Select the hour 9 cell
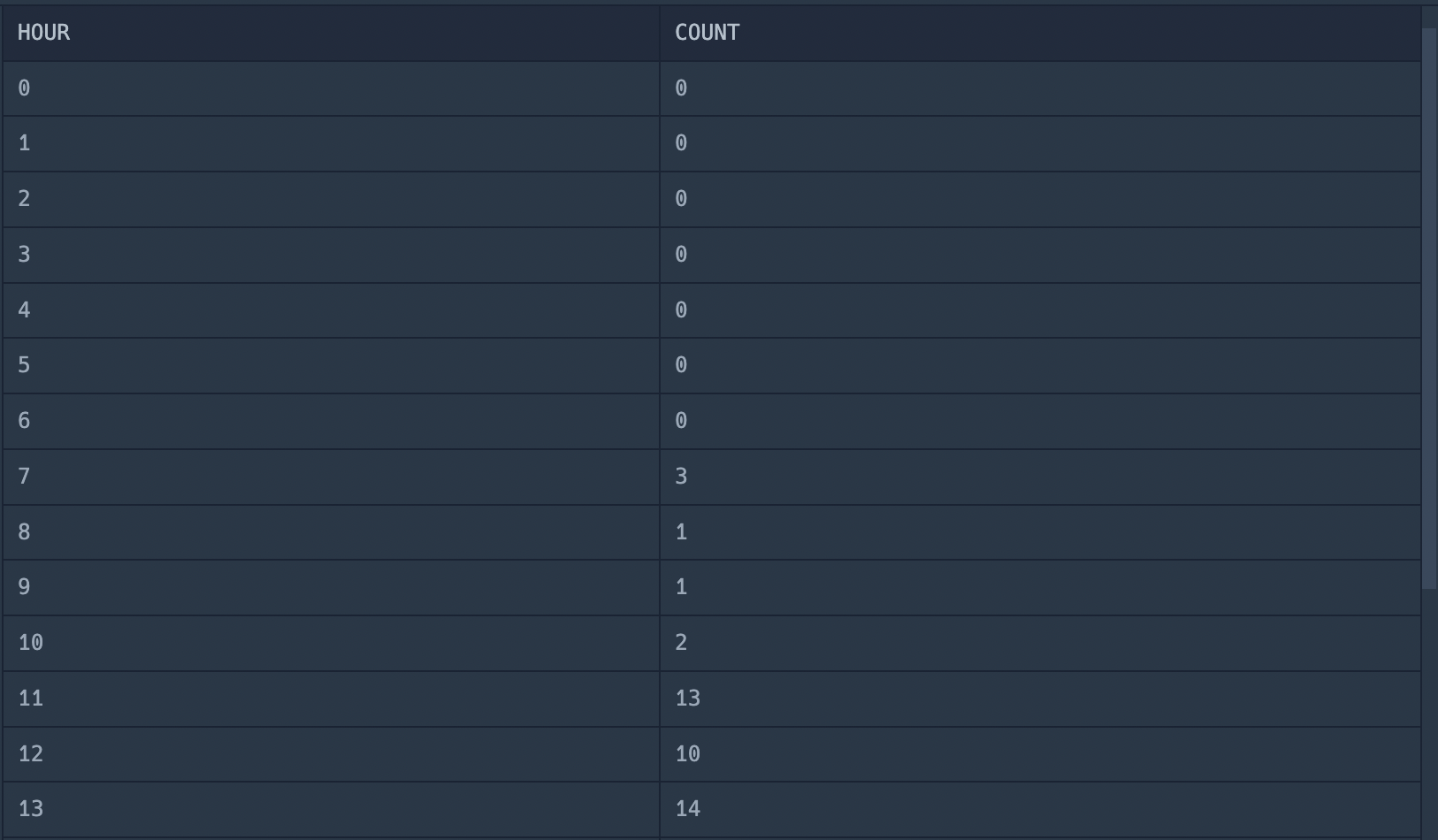The image size is (1438, 840). (331, 588)
